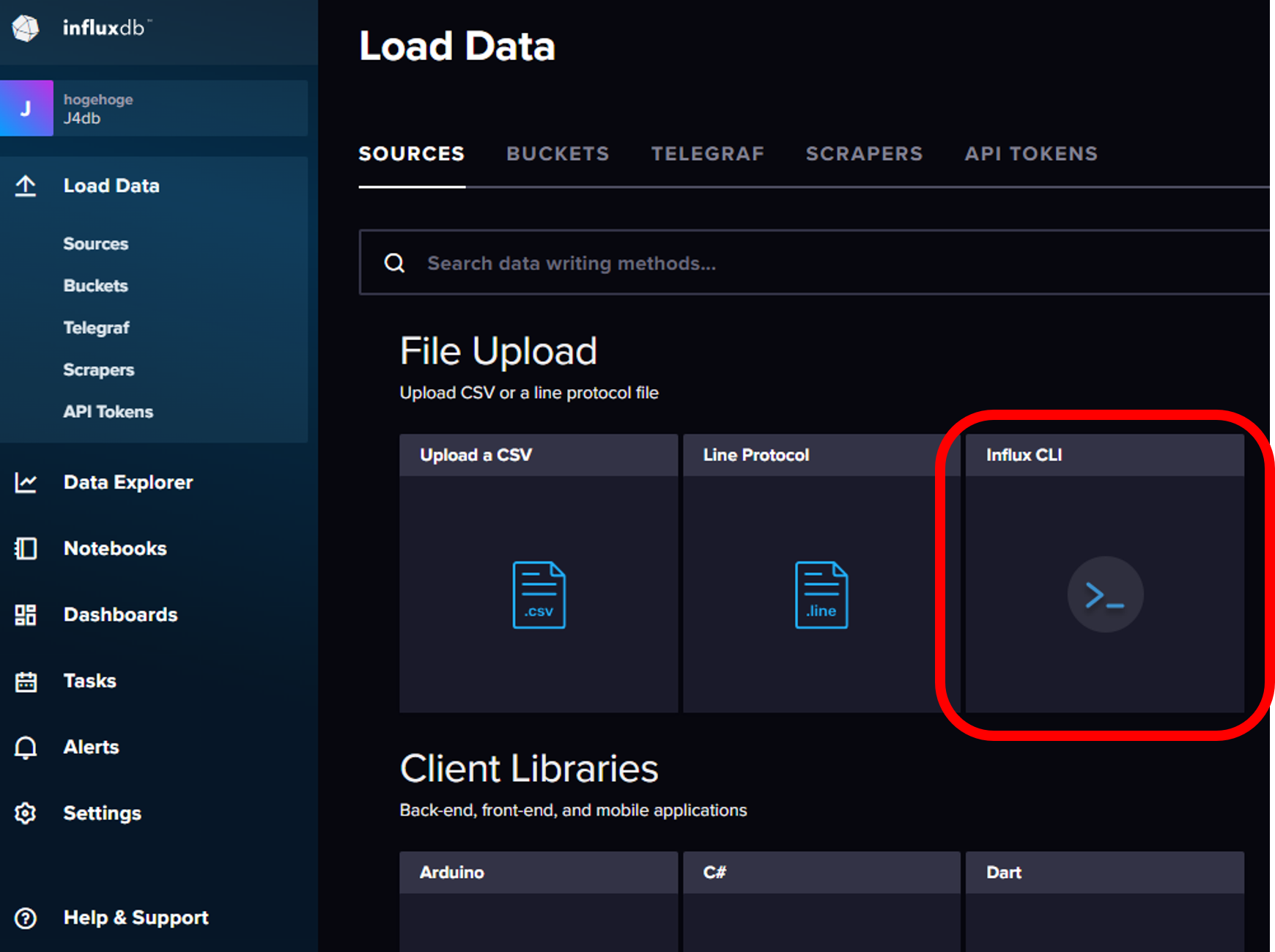
Task: Open Settings via the gear icon
Action: pos(26,813)
